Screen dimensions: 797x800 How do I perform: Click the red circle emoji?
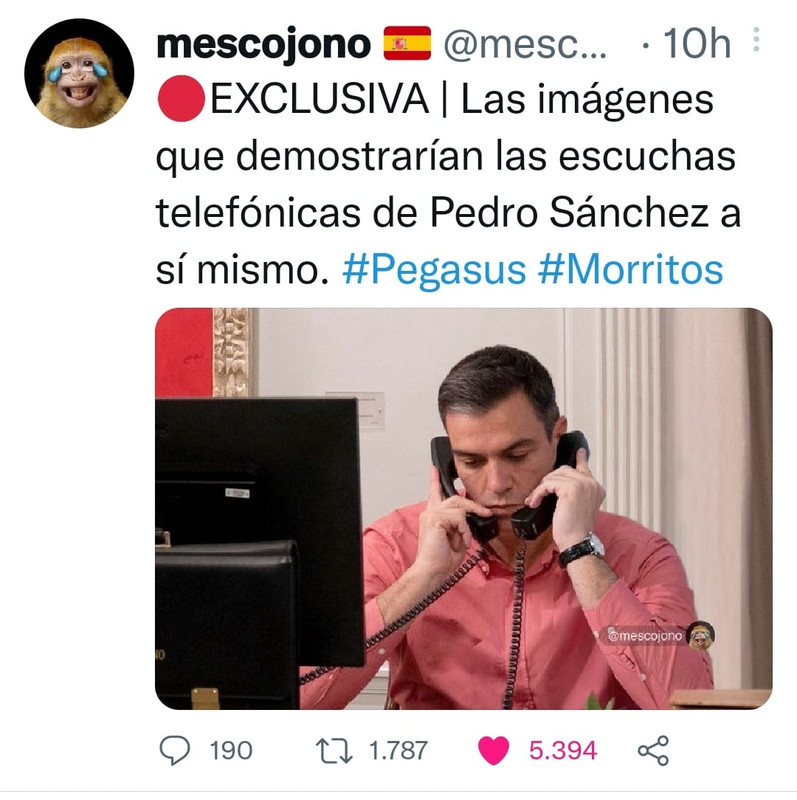[181, 98]
